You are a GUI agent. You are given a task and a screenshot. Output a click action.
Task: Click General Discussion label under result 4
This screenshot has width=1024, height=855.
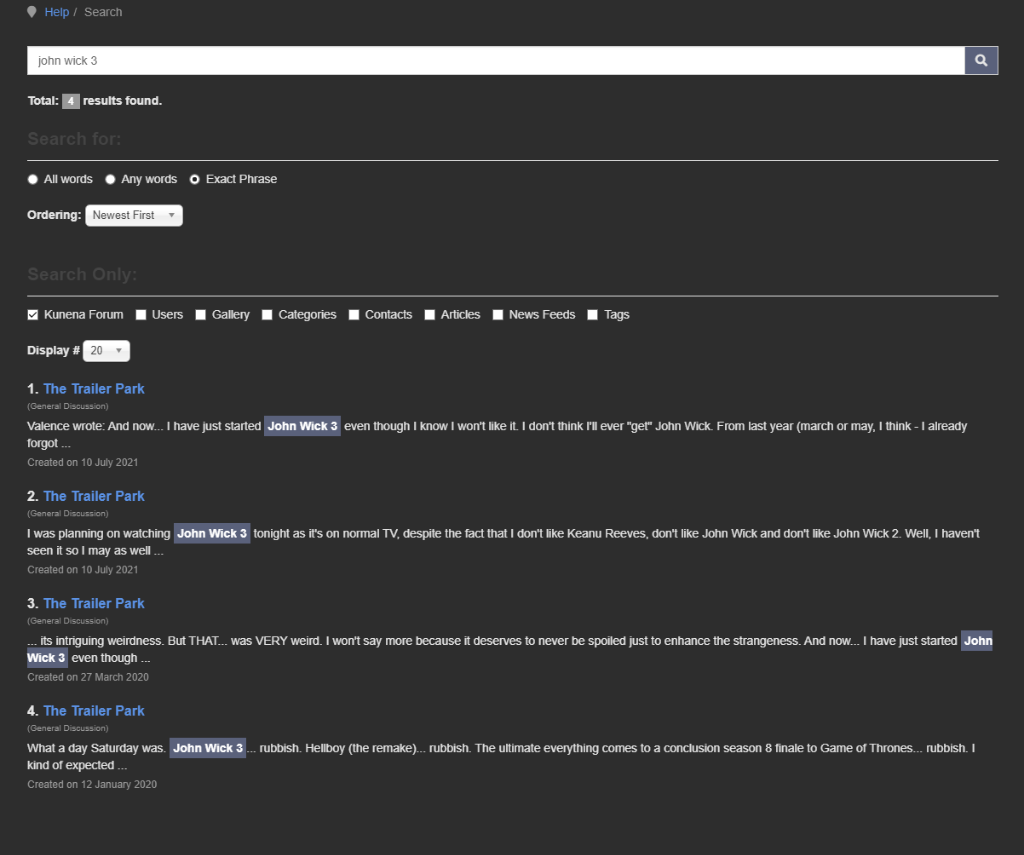pos(68,728)
